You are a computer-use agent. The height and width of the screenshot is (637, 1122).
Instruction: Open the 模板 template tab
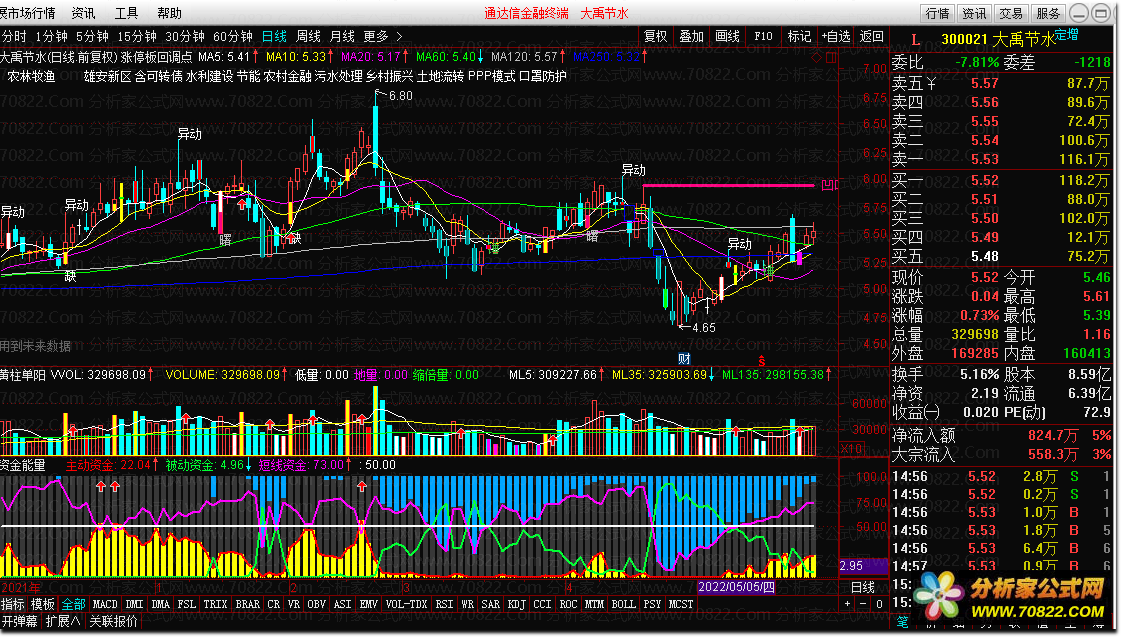[x=43, y=604]
